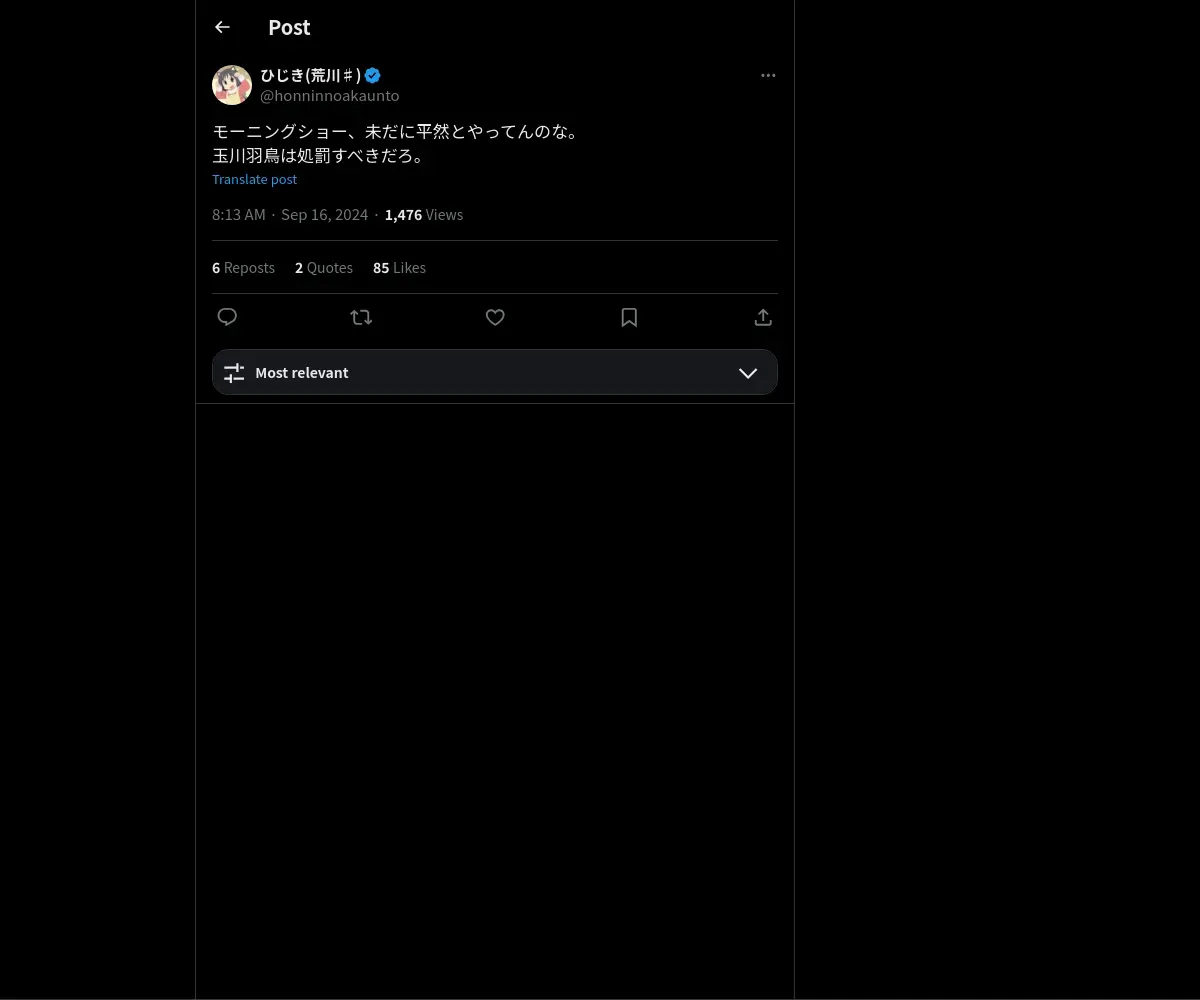Open the Most relevant sort dropdown

[495, 372]
